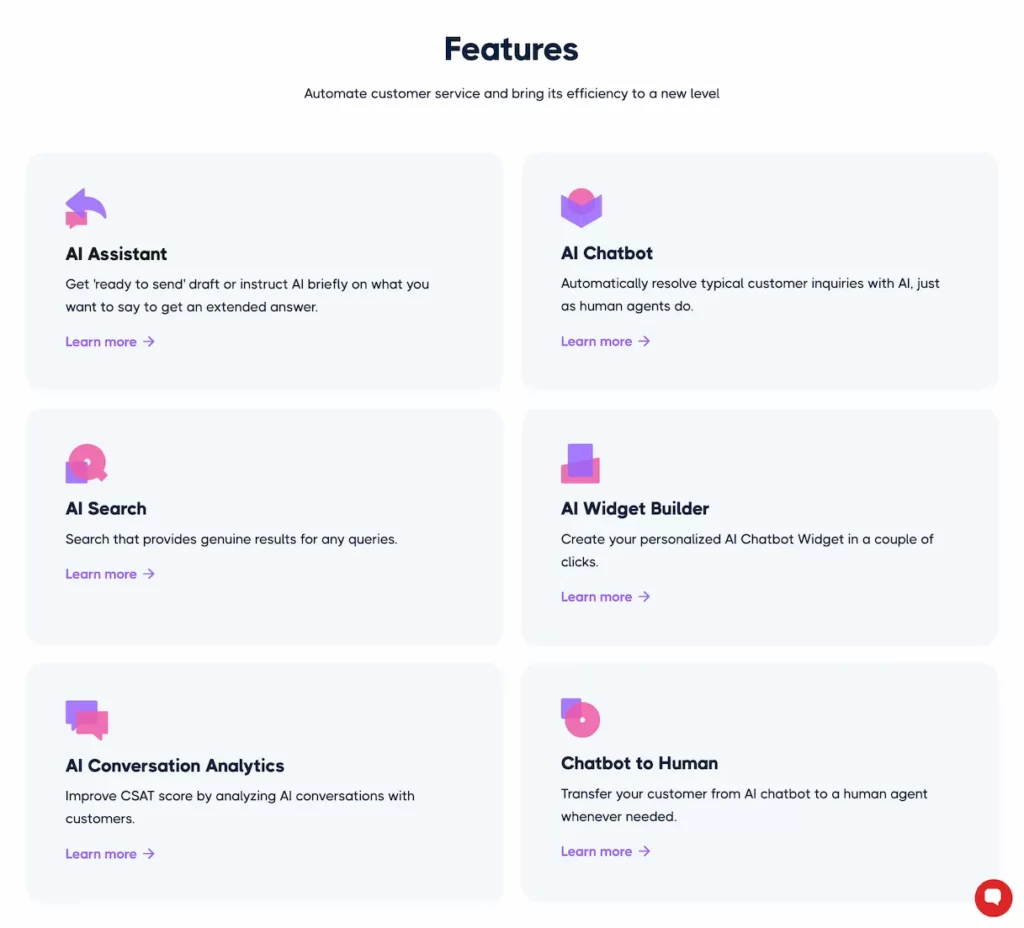
Task: Open Learn more under AI Assistant
Action: click(x=101, y=341)
